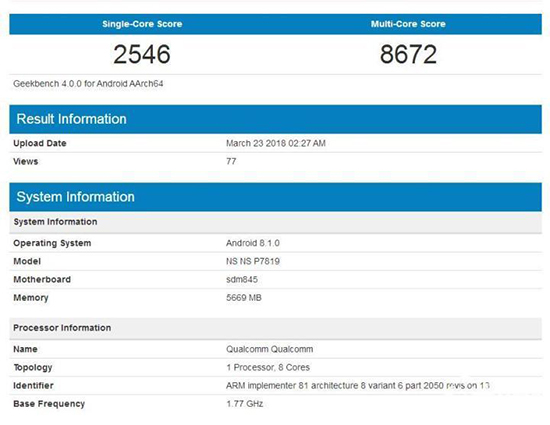Click the sdm845 motherboard value
The image size is (550, 425).
[242, 279]
